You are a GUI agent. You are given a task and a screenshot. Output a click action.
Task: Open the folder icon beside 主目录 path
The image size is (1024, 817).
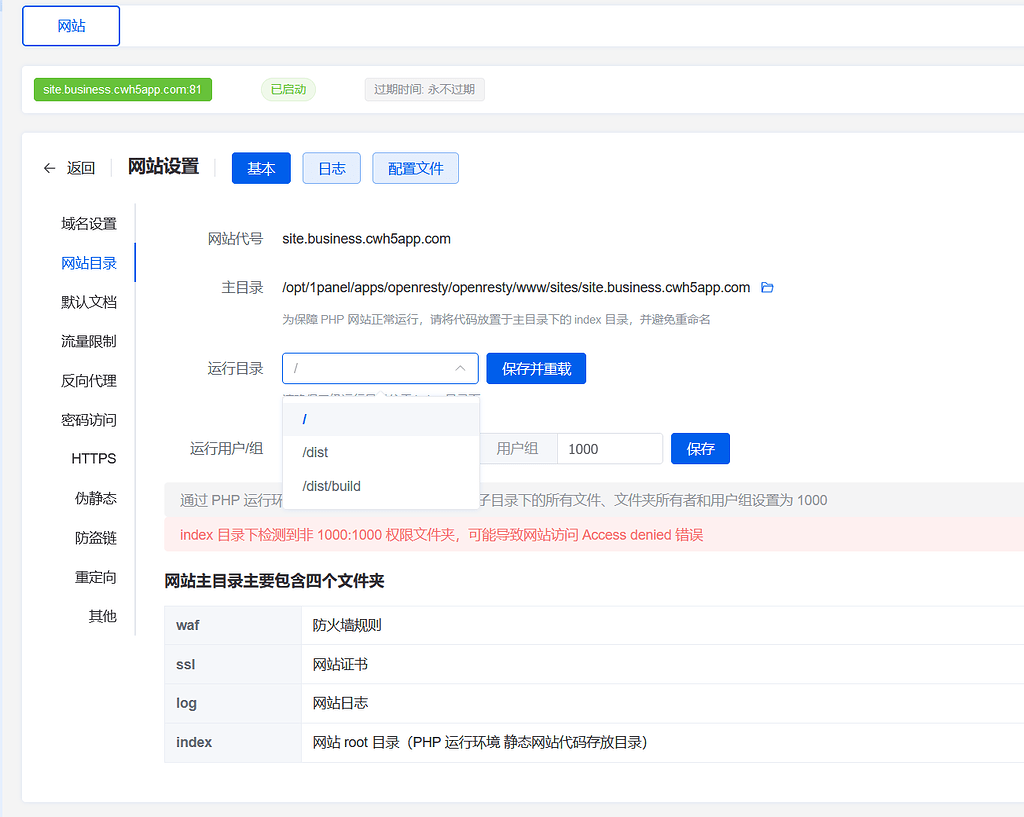click(766, 287)
